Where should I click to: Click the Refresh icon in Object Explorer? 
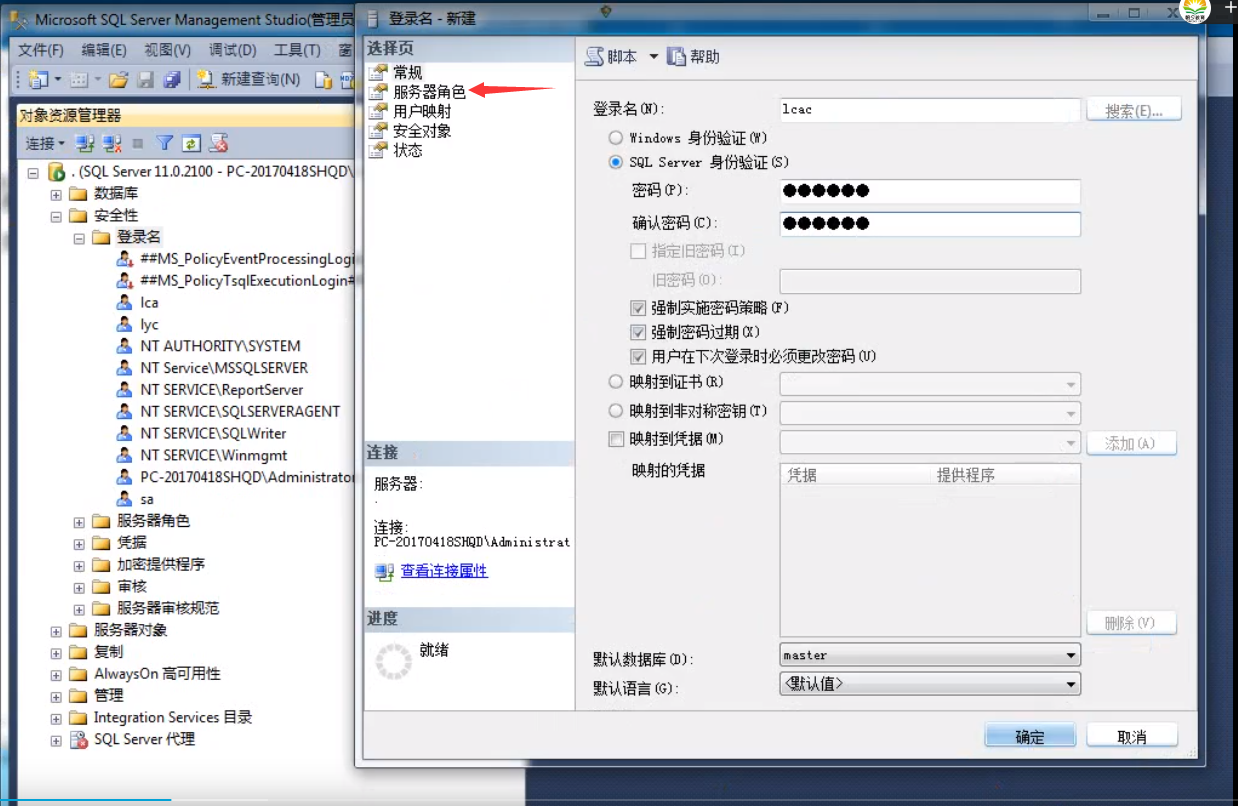point(191,144)
